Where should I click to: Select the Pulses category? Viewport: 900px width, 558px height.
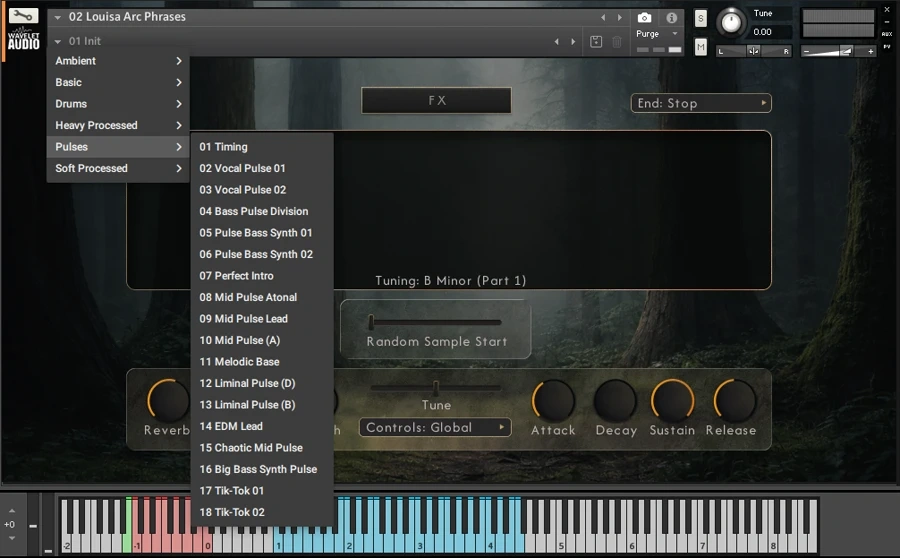[118, 147]
